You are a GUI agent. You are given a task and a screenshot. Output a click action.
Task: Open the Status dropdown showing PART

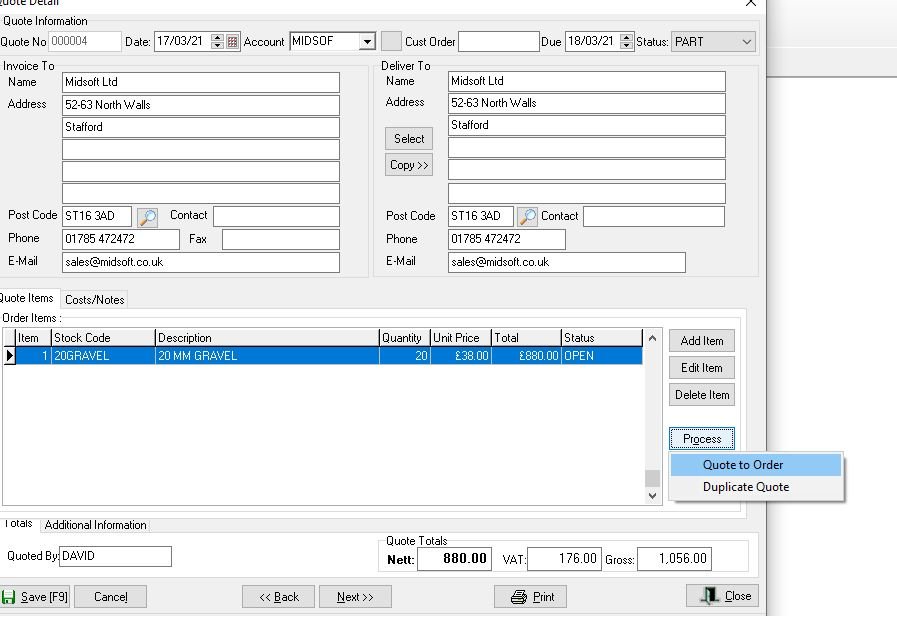[x=746, y=42]
